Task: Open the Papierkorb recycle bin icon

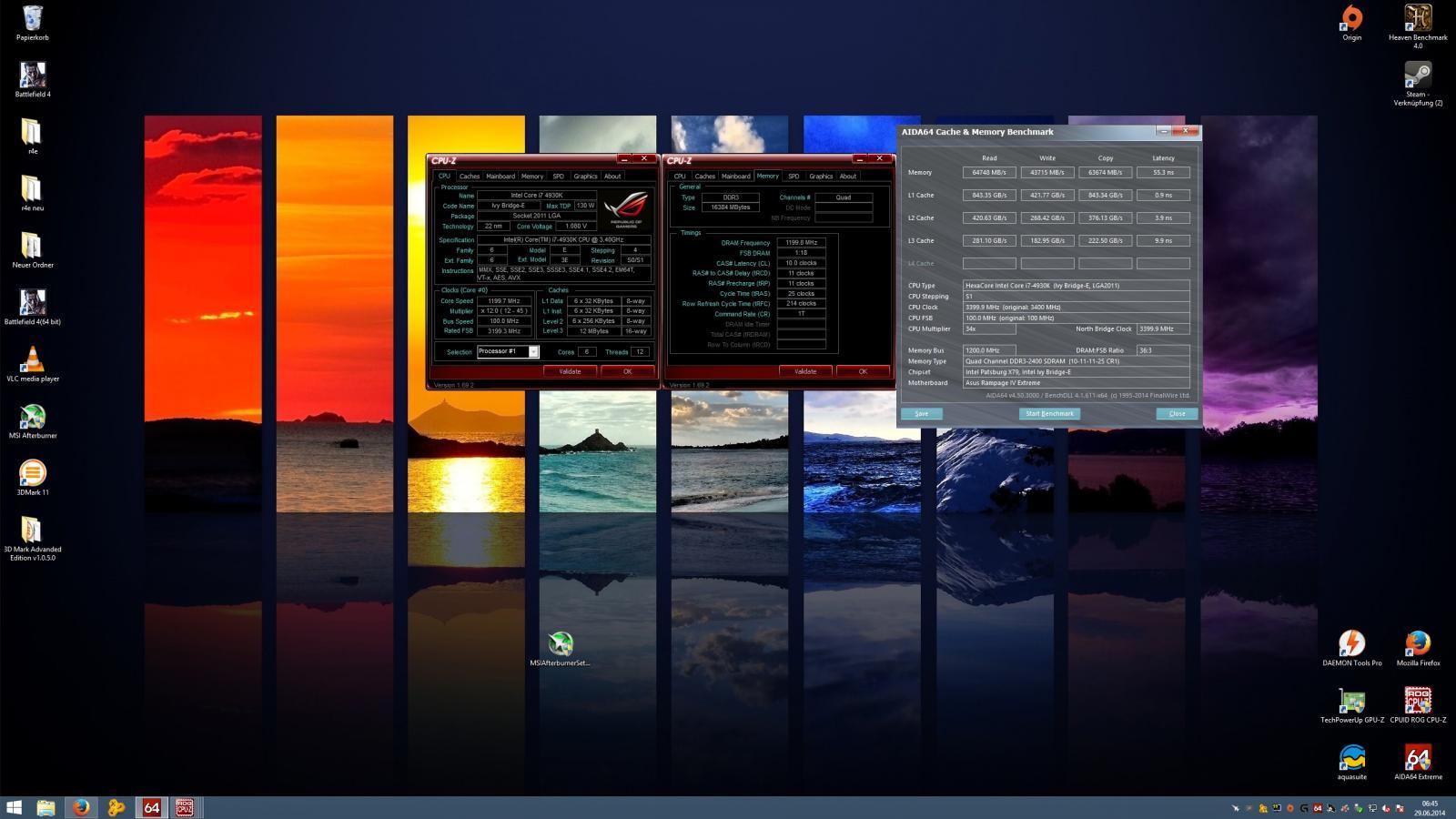Action: (32, 24)
